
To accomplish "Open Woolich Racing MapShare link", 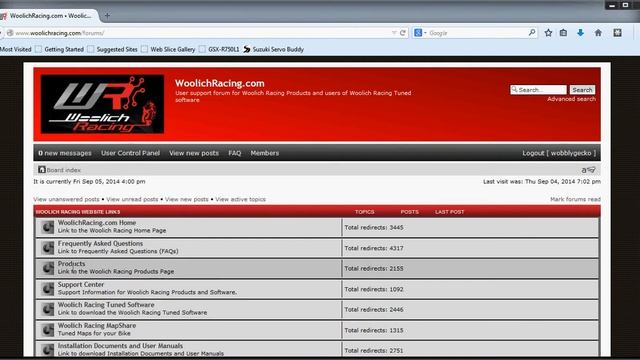I will pyautogui.click(x=97, y=326).
